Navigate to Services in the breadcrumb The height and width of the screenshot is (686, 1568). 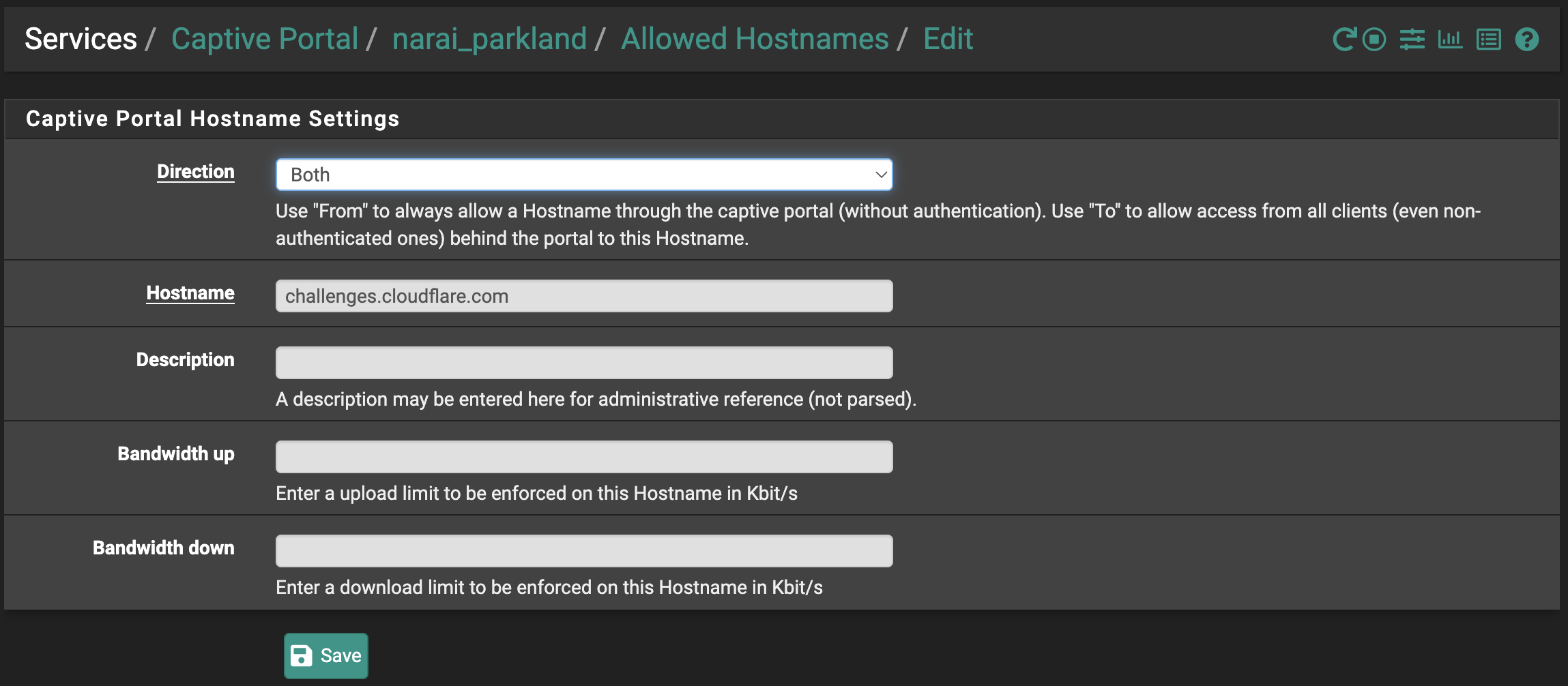click(79, 39)
